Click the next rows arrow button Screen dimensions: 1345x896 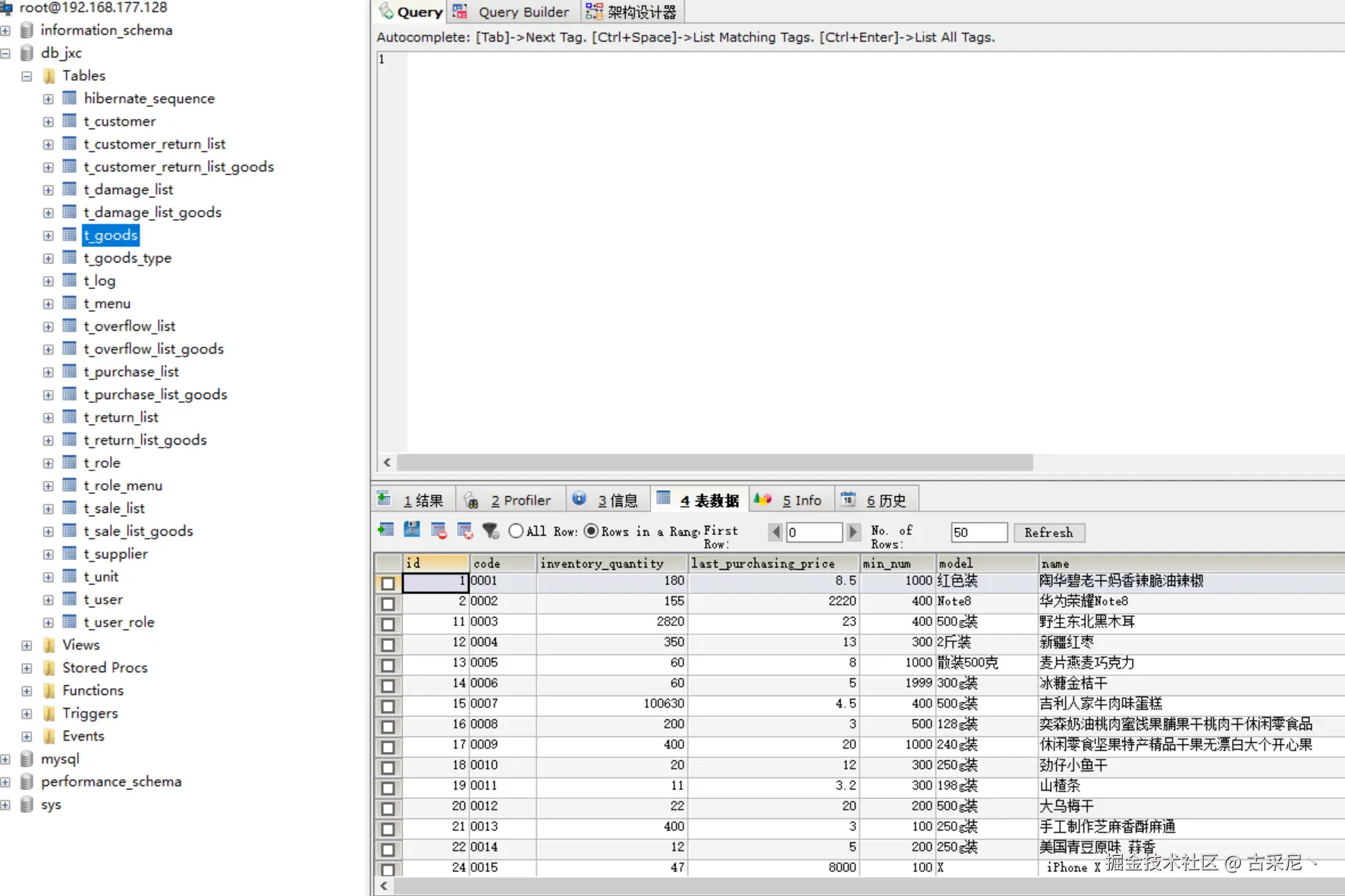[x=853, y=532]
